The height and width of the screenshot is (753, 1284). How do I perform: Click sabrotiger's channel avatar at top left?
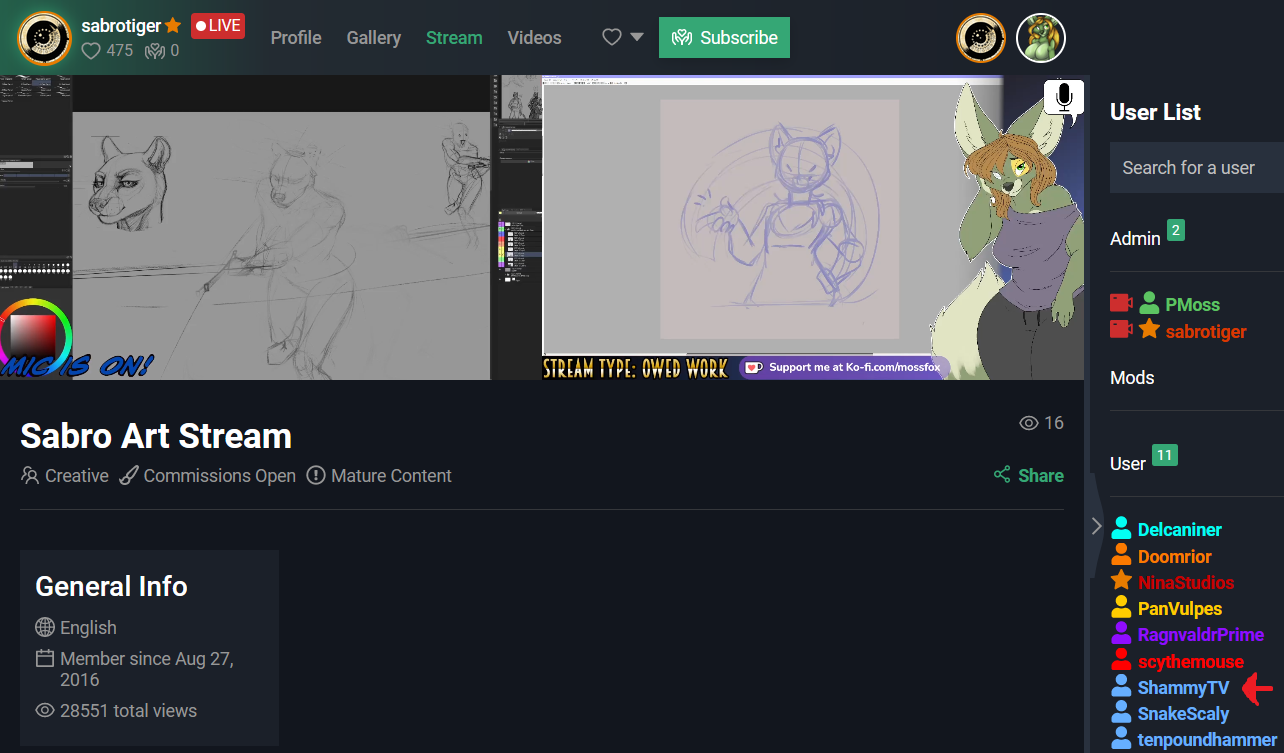pos(45,38)
